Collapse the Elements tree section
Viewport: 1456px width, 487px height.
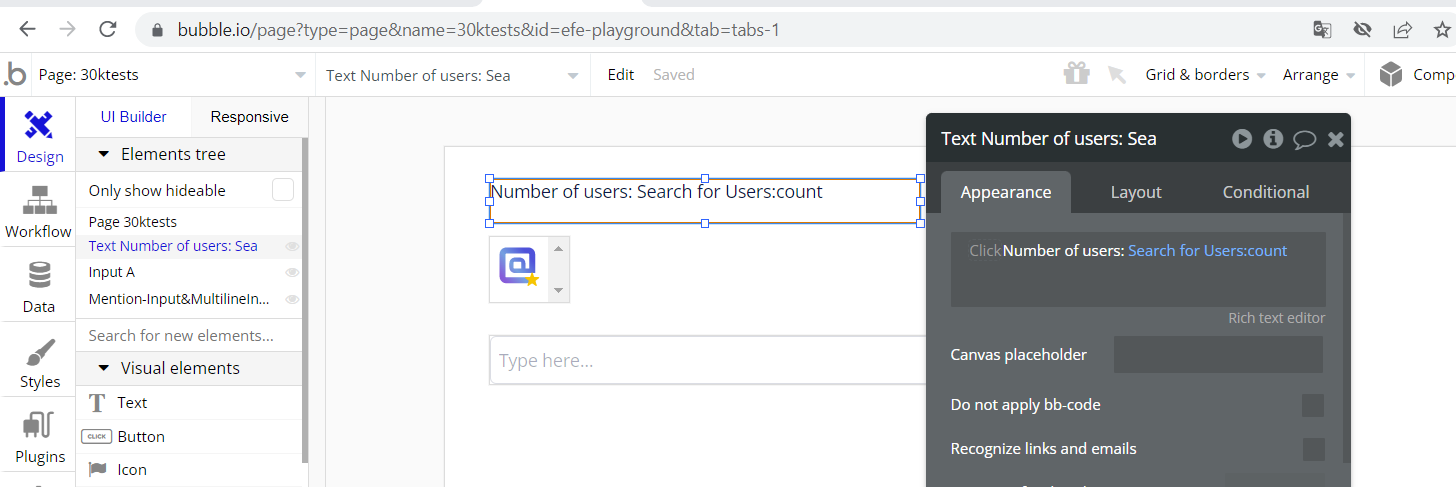tap(104, 154)
